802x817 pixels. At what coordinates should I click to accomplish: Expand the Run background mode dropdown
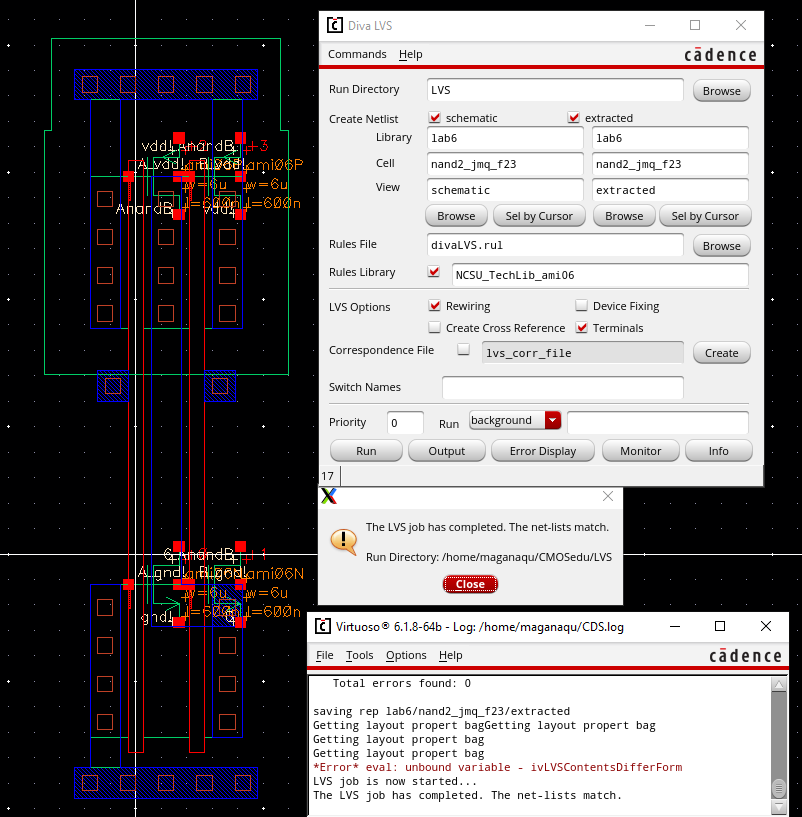click(554, 421)
